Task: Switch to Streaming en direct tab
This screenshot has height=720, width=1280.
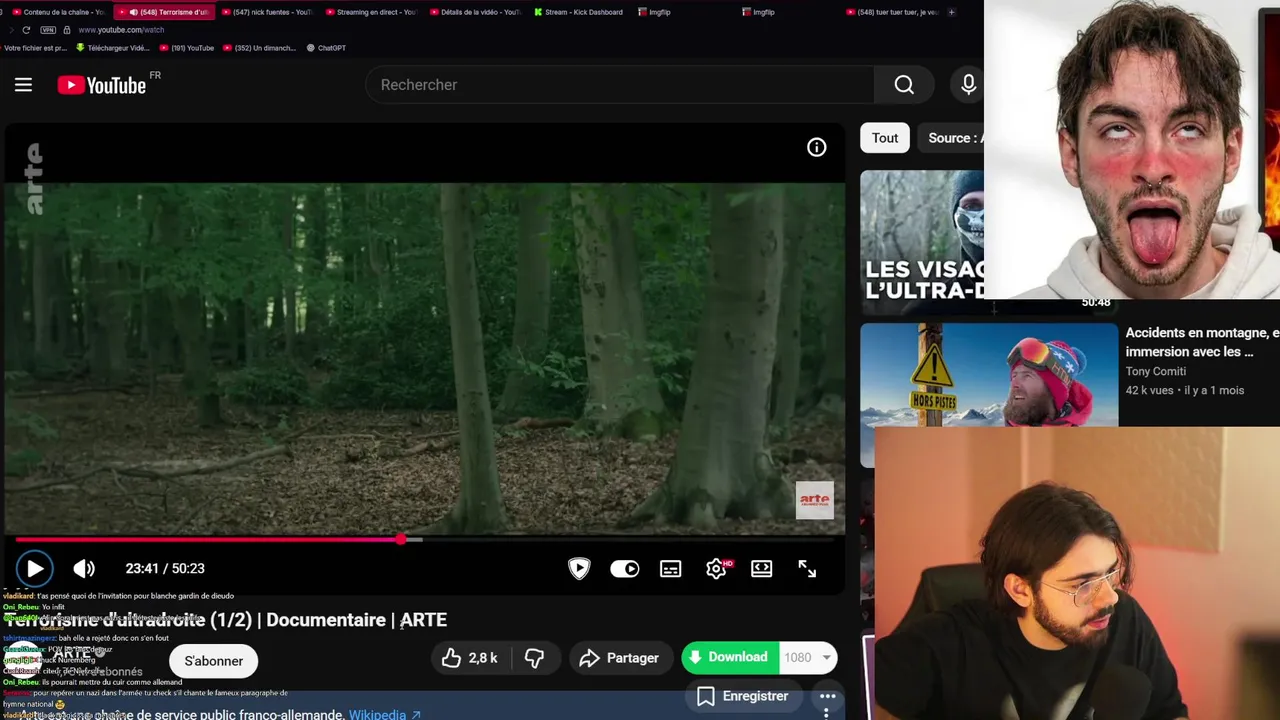Action: [372, 12]
